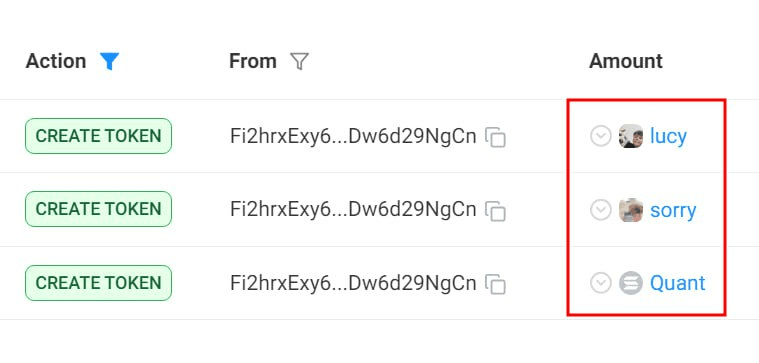Screen dimensions: 759x363
Task: Click the gray Quant token placeholder icon
Action: point(631,283)
